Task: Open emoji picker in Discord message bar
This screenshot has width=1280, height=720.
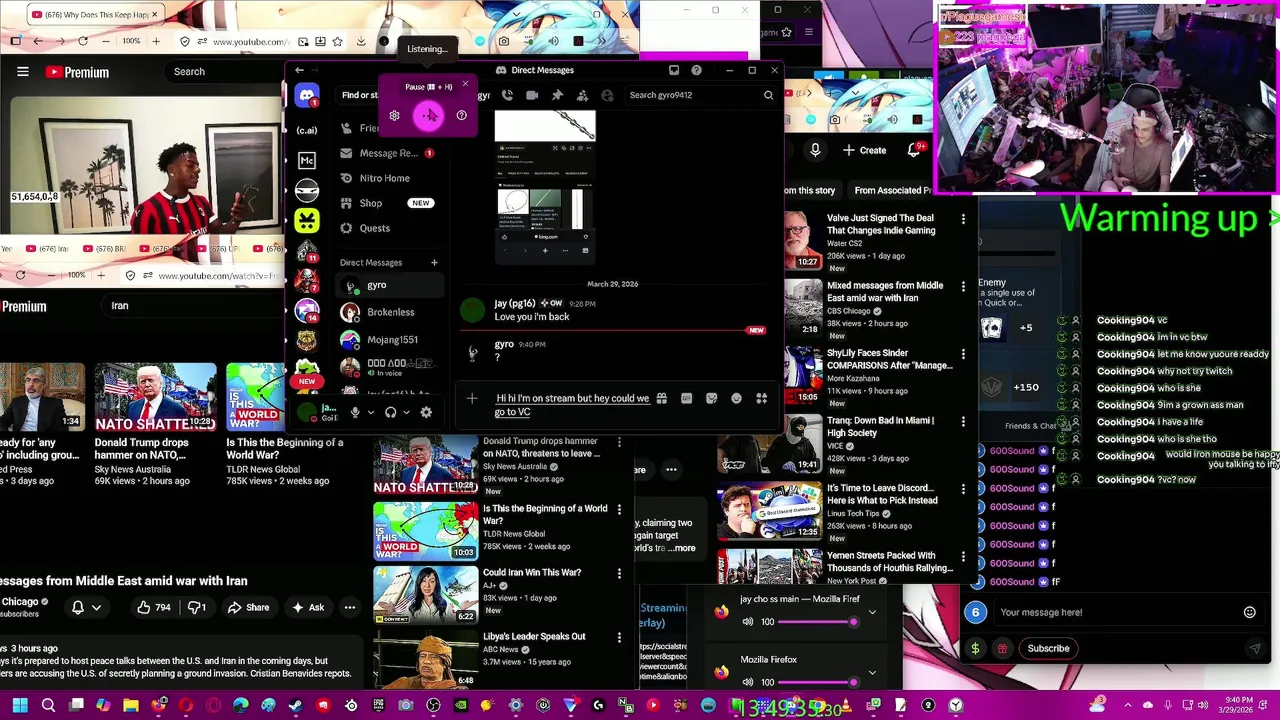Action: click(x=736, y=398)
